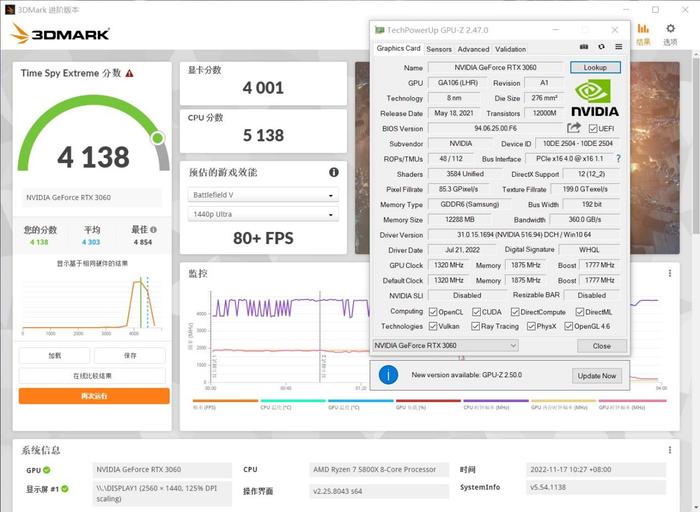This screenshot has height=512, width=700.
Task: Click the 2022-11-17 timestamp field
Action: tap(596, 470)
